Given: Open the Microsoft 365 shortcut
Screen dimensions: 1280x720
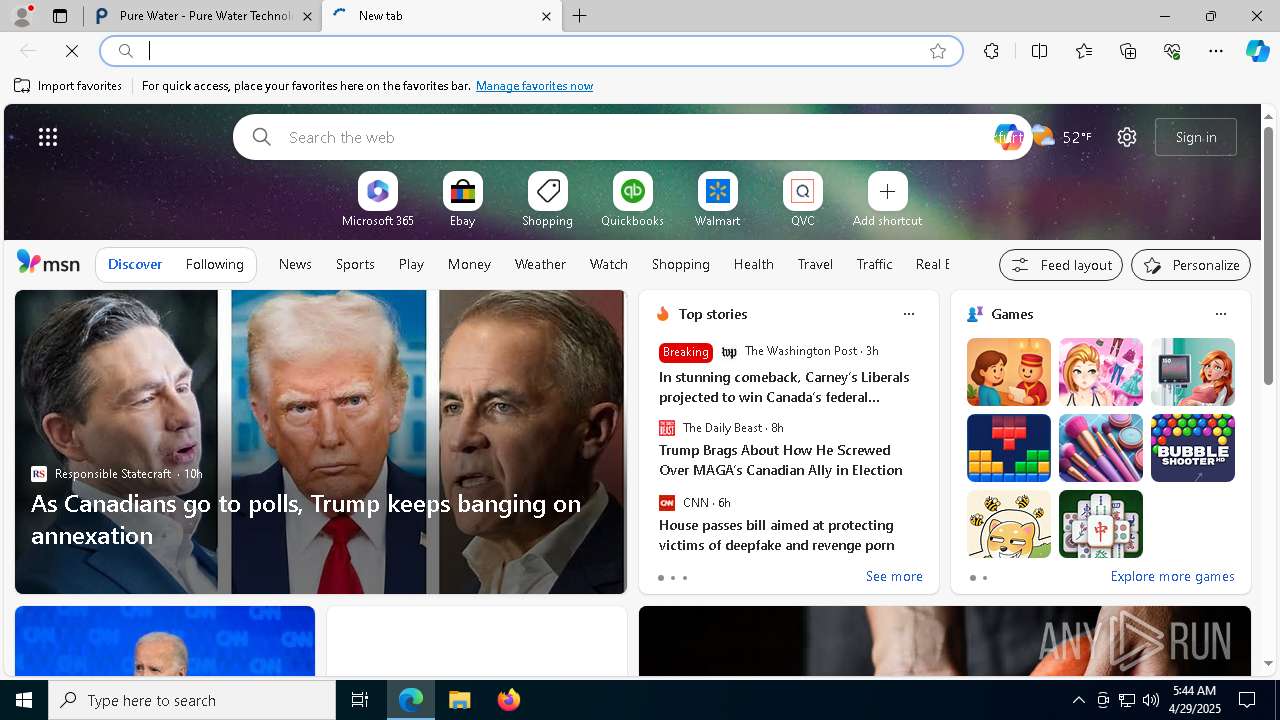Looking at the screenshot, I should click(378, 200).
